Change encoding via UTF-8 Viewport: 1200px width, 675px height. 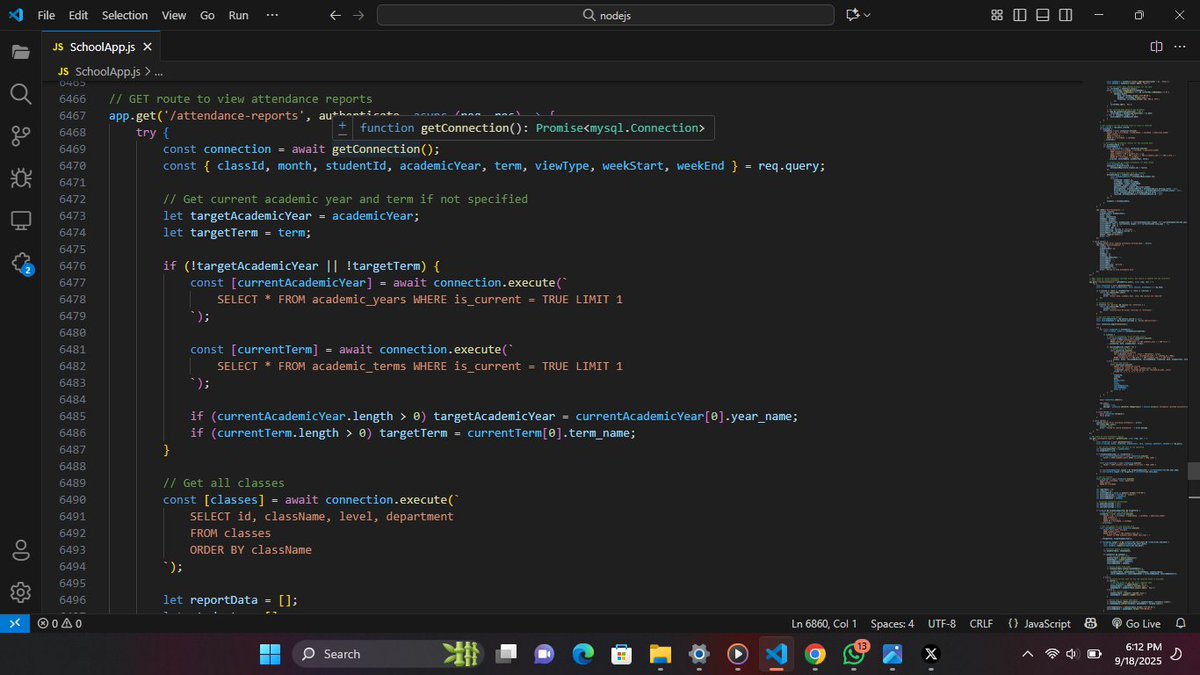(x=942, y=623)
